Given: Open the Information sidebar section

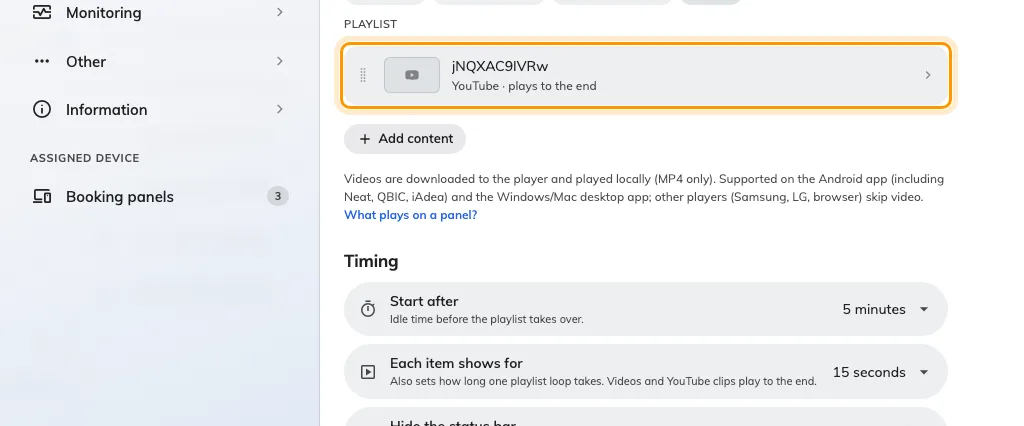Looking at the screenshot, I should (159, 109).
